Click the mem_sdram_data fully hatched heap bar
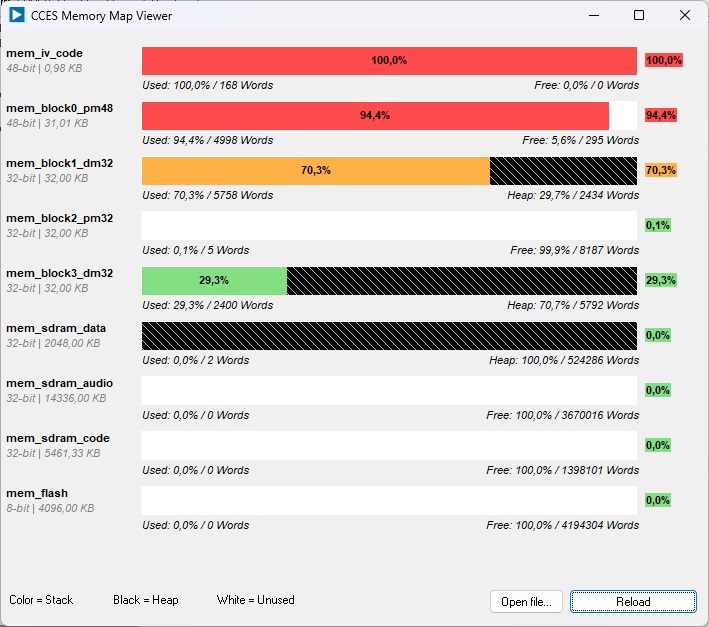 pos(389,336)
